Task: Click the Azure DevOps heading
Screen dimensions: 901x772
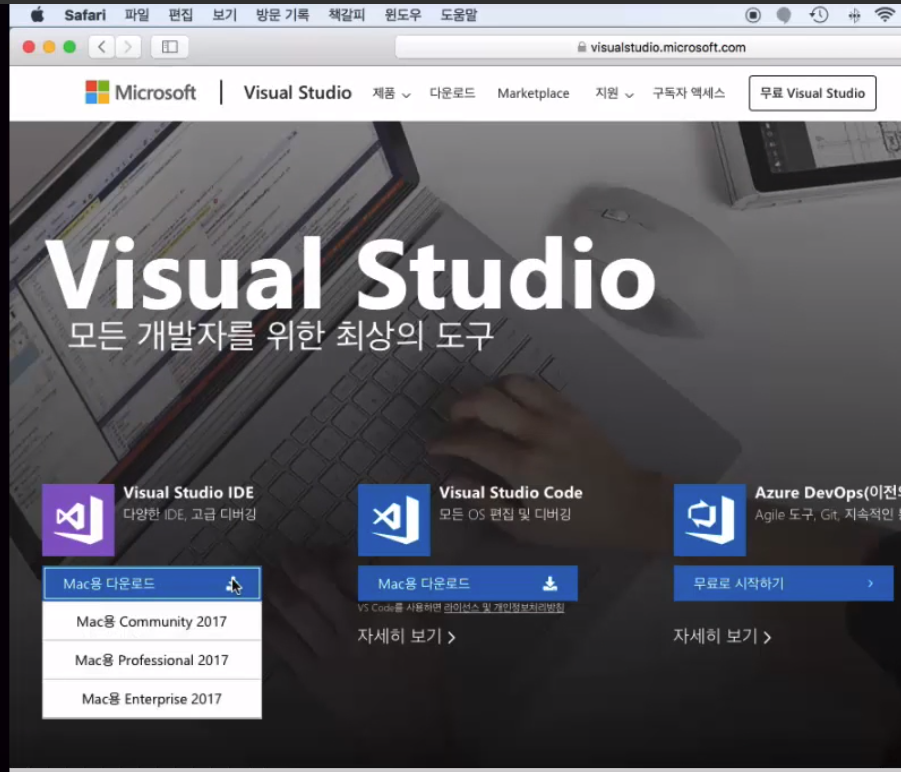Action: 827,493
